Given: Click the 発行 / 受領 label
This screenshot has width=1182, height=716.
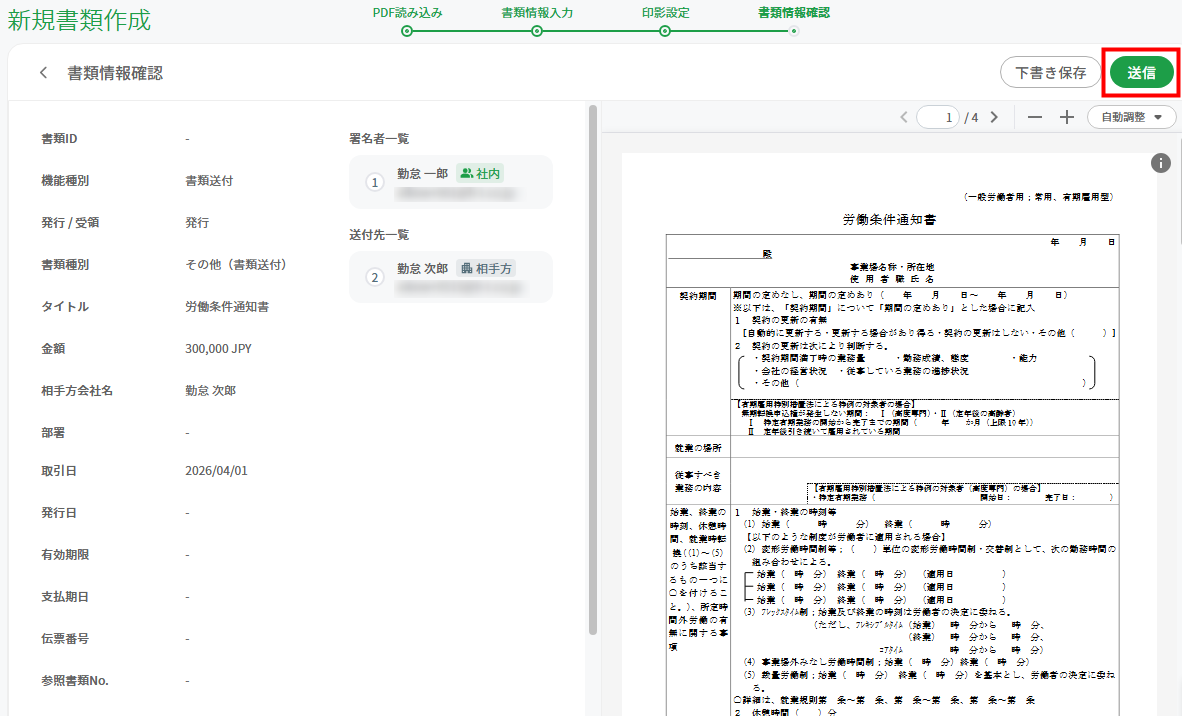Looking at the screenshot, I should pyautogui.click(x=70, y=222).
